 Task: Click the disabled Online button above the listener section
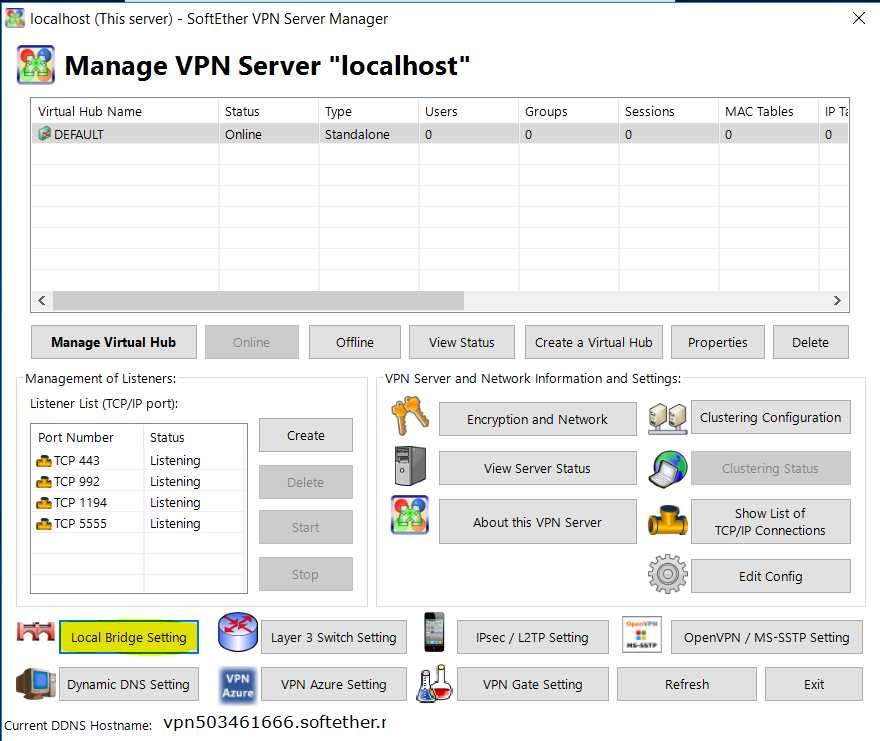251,342
